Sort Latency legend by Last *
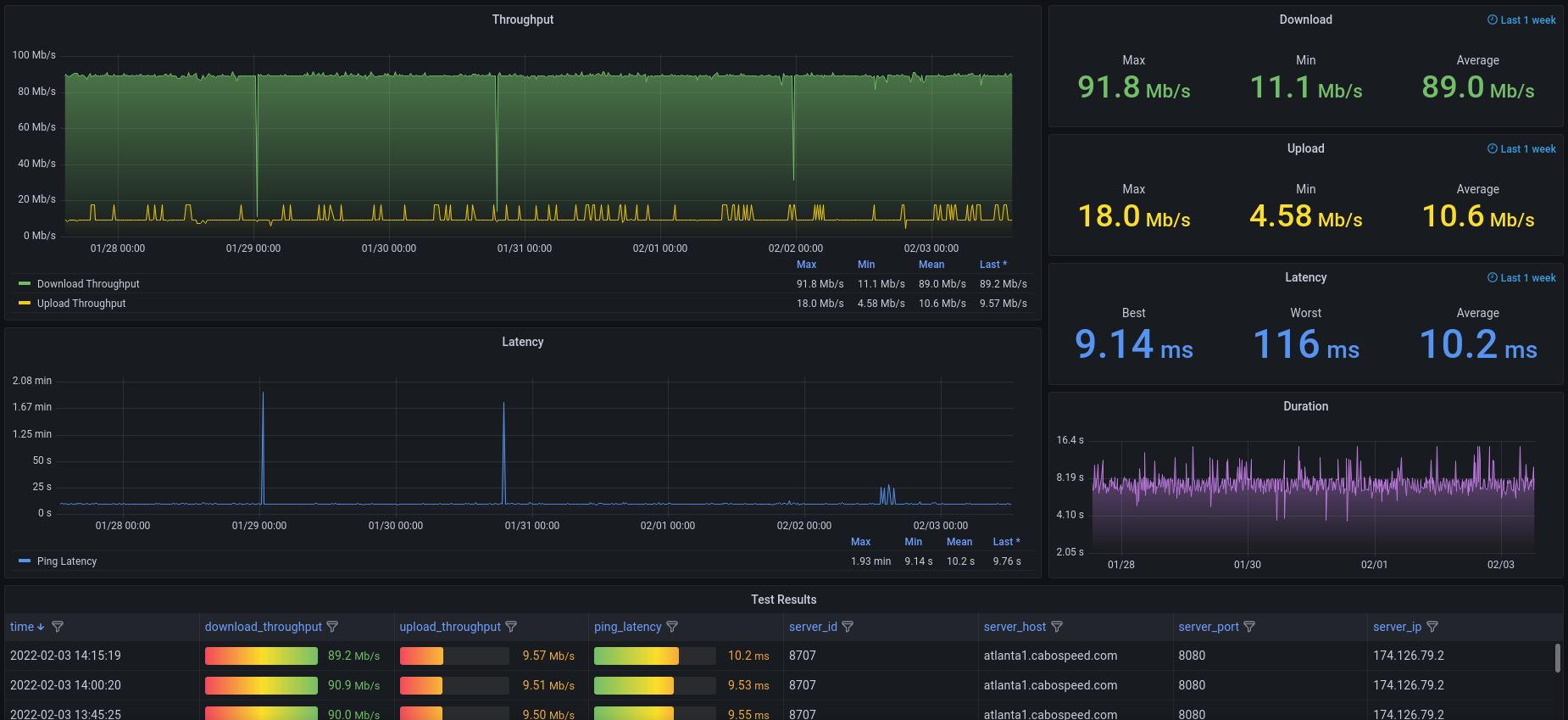This screenshot has height=720, width=1568. point(1006,542)
